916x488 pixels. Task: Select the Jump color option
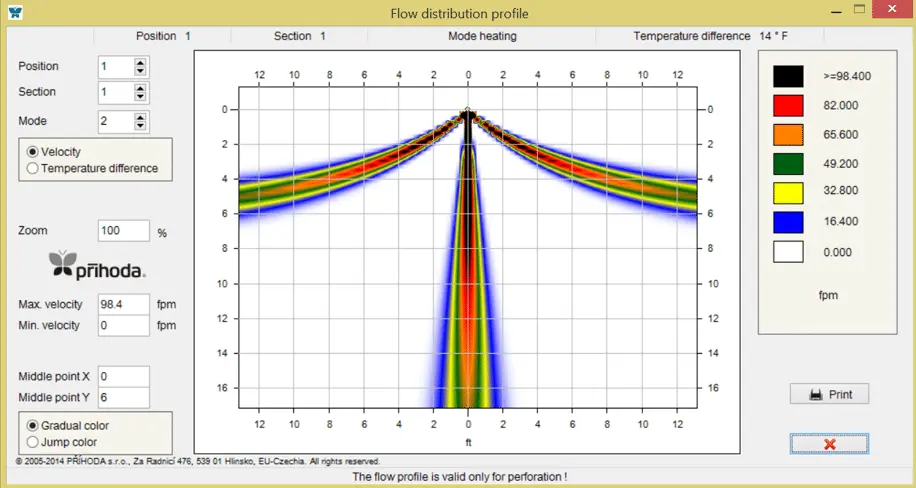coord(33,442)
